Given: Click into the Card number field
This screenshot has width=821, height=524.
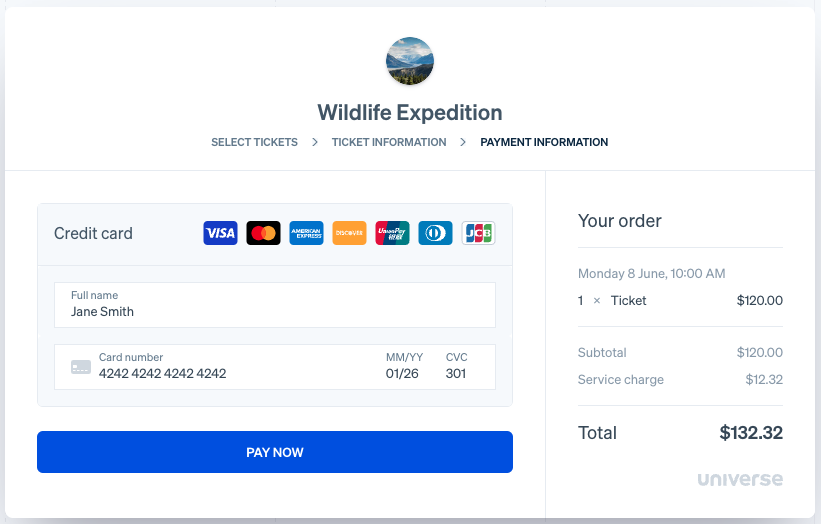Looking at the screenshot, I should point(230,373).
